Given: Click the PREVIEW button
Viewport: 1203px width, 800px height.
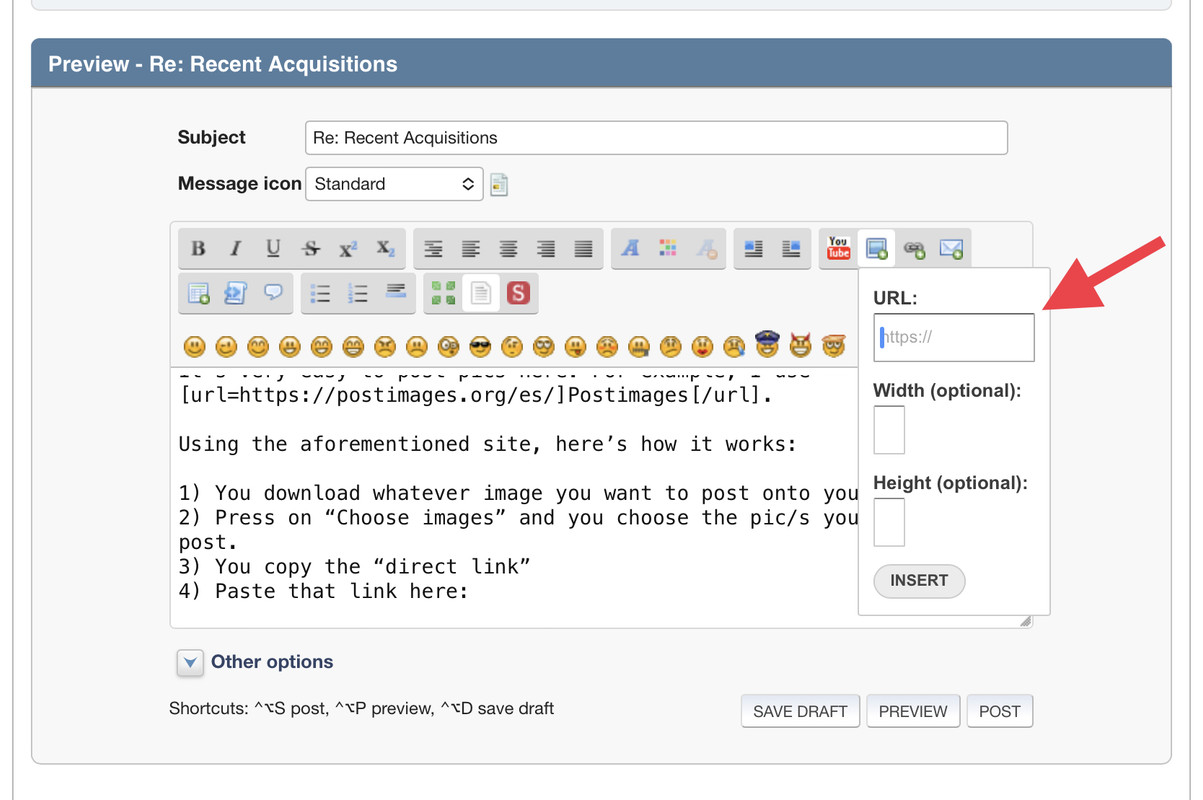Looking at the screenshot, I should click(x=913, y=711).
